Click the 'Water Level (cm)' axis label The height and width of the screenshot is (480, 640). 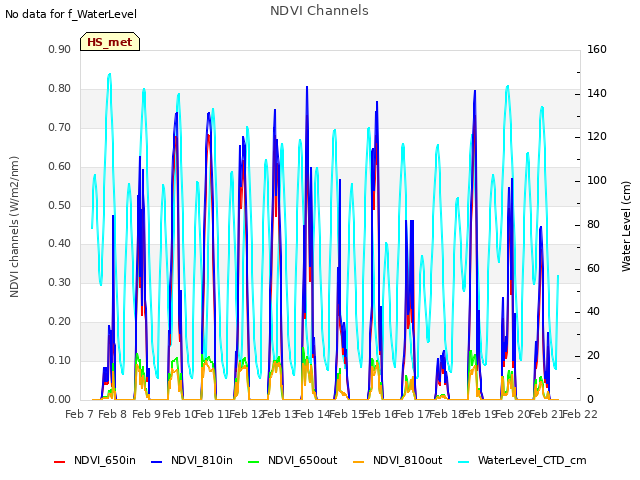pos(626,227)
